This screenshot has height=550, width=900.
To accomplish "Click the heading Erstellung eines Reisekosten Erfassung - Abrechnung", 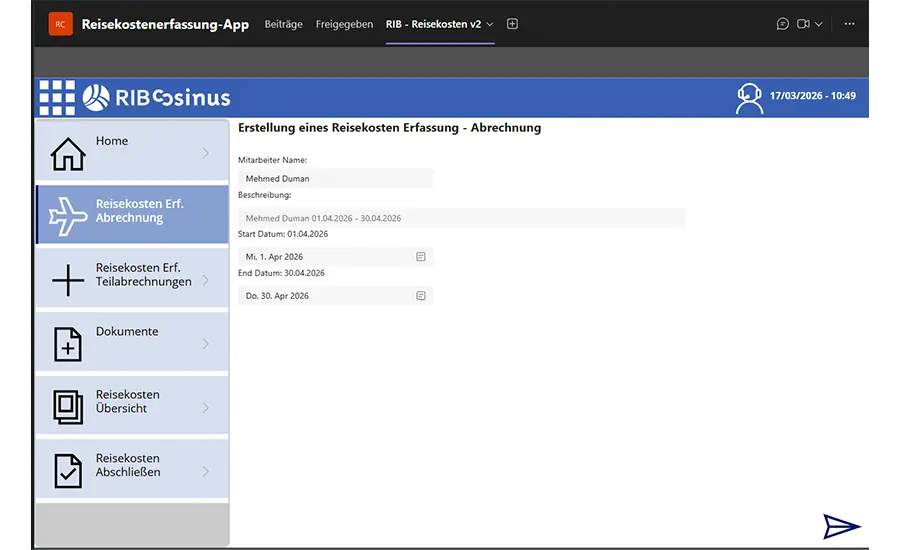I will 390,128.
